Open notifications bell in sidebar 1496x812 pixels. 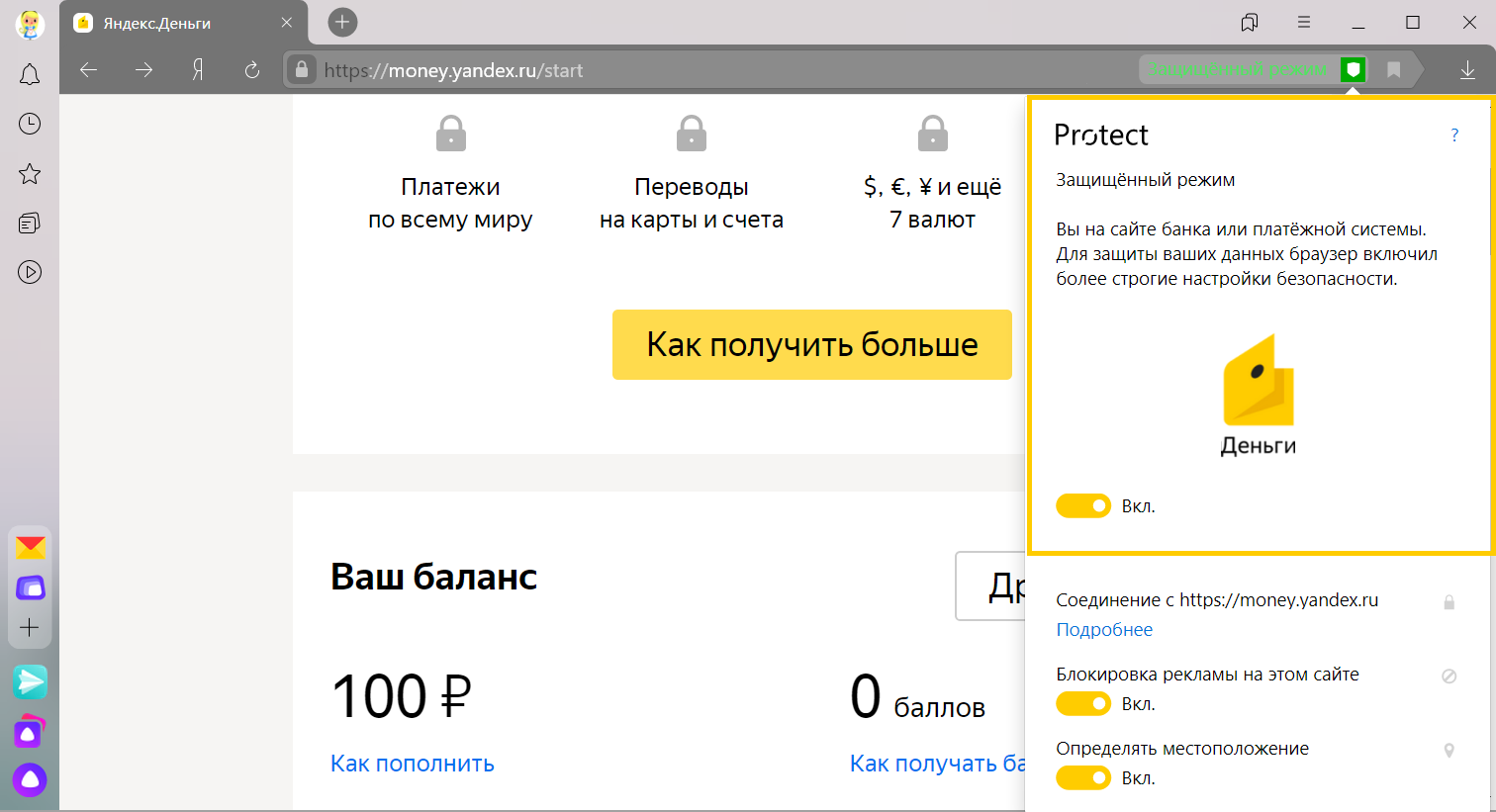pos(30,74)
